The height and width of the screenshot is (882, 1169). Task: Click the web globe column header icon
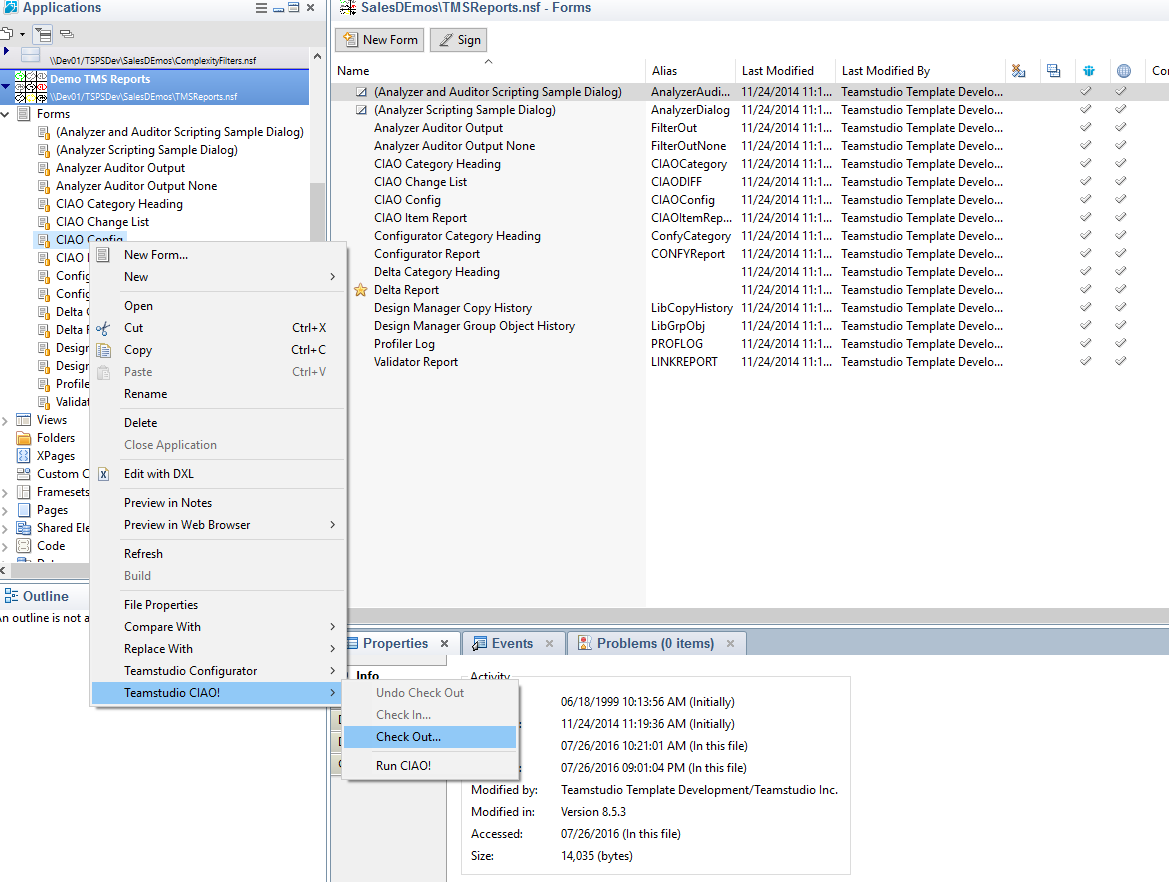click(x=1124, y=71)
